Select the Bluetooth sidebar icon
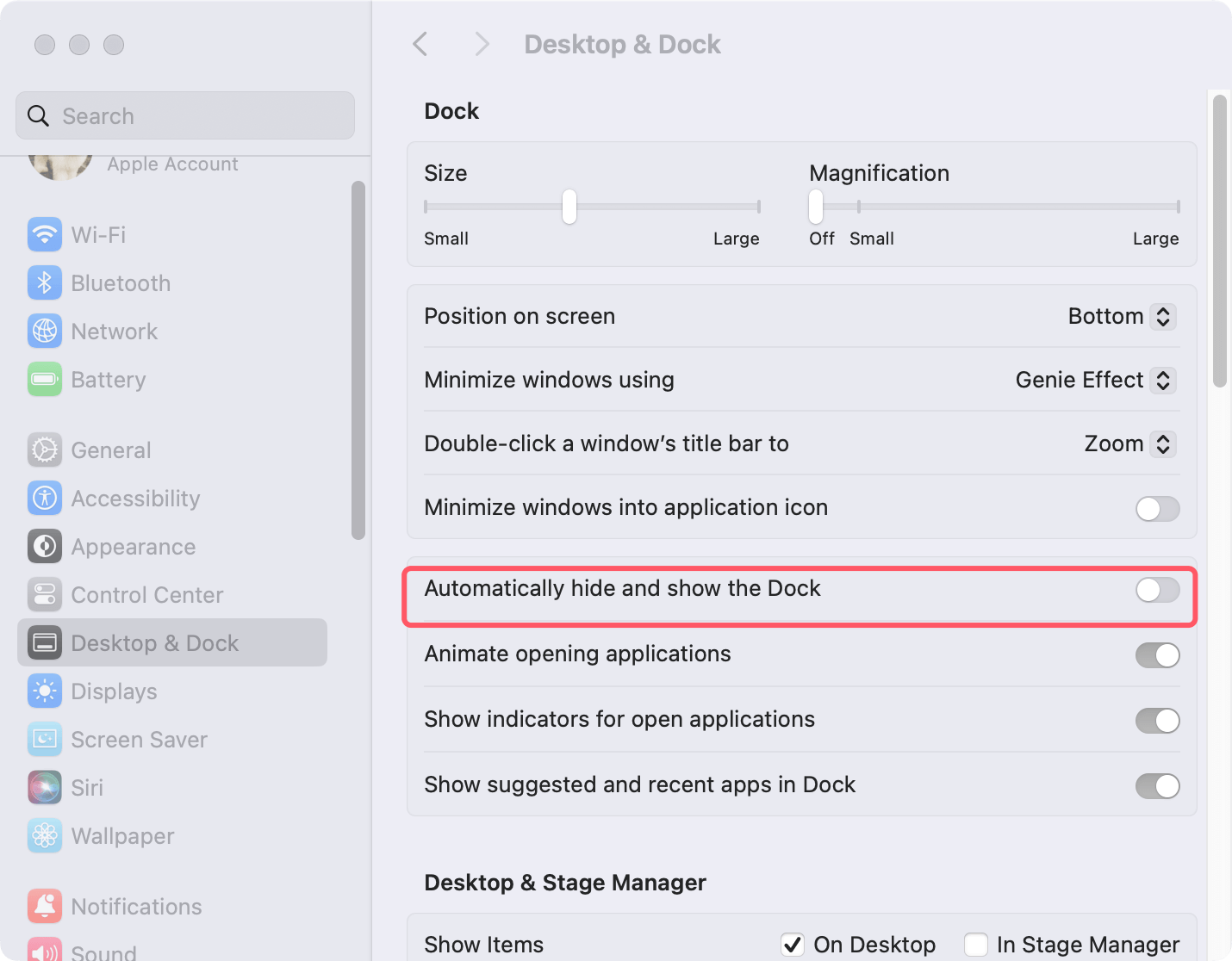Viewport: 1232px width, 961px height. tap(44, 282)
